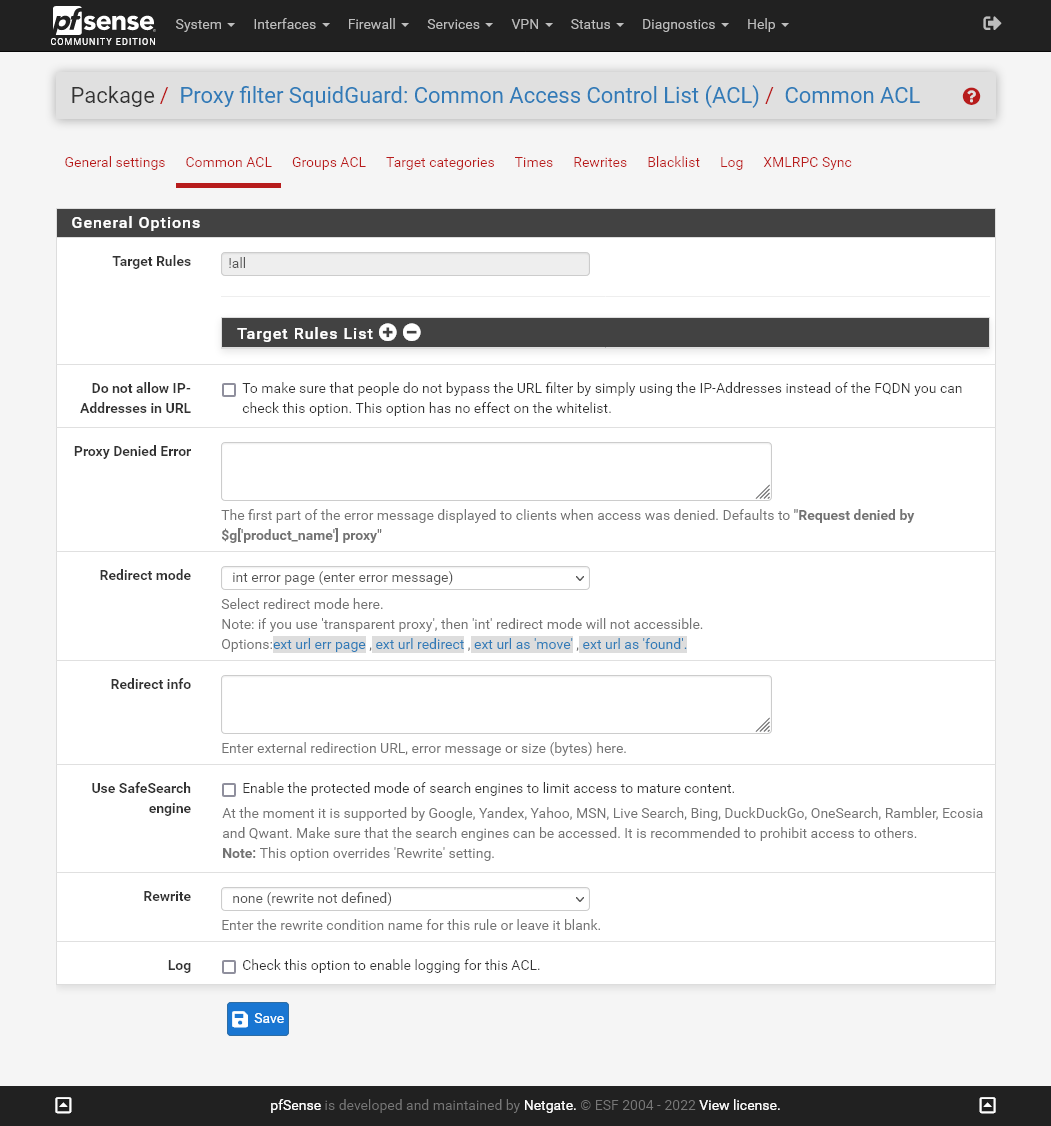The height and width of the screenshot is (1126, 1051).
Task: Enable the Use SafeSearch engine checkbox
Action: tap(229, 789)
